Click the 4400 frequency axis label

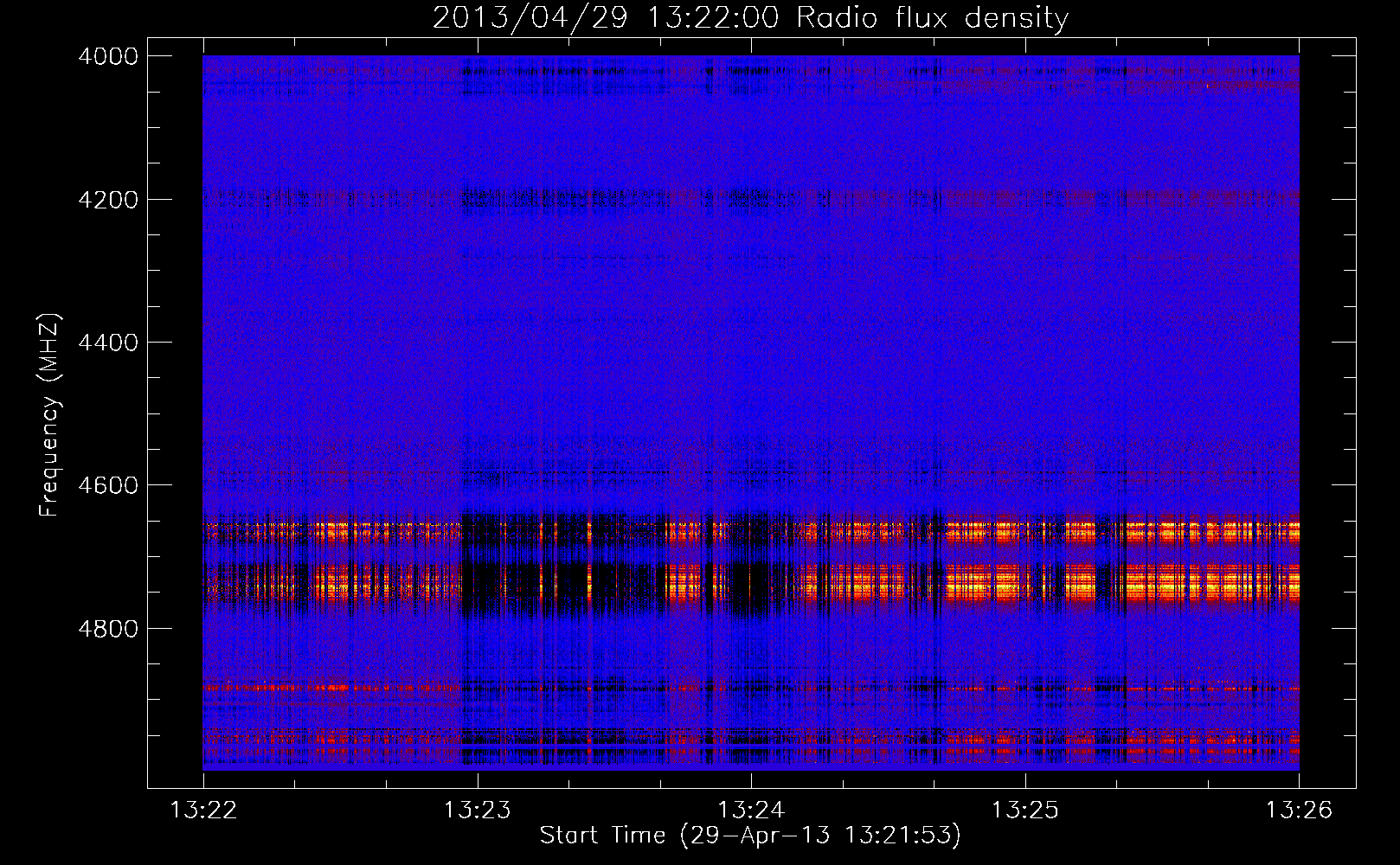point(108,343)
